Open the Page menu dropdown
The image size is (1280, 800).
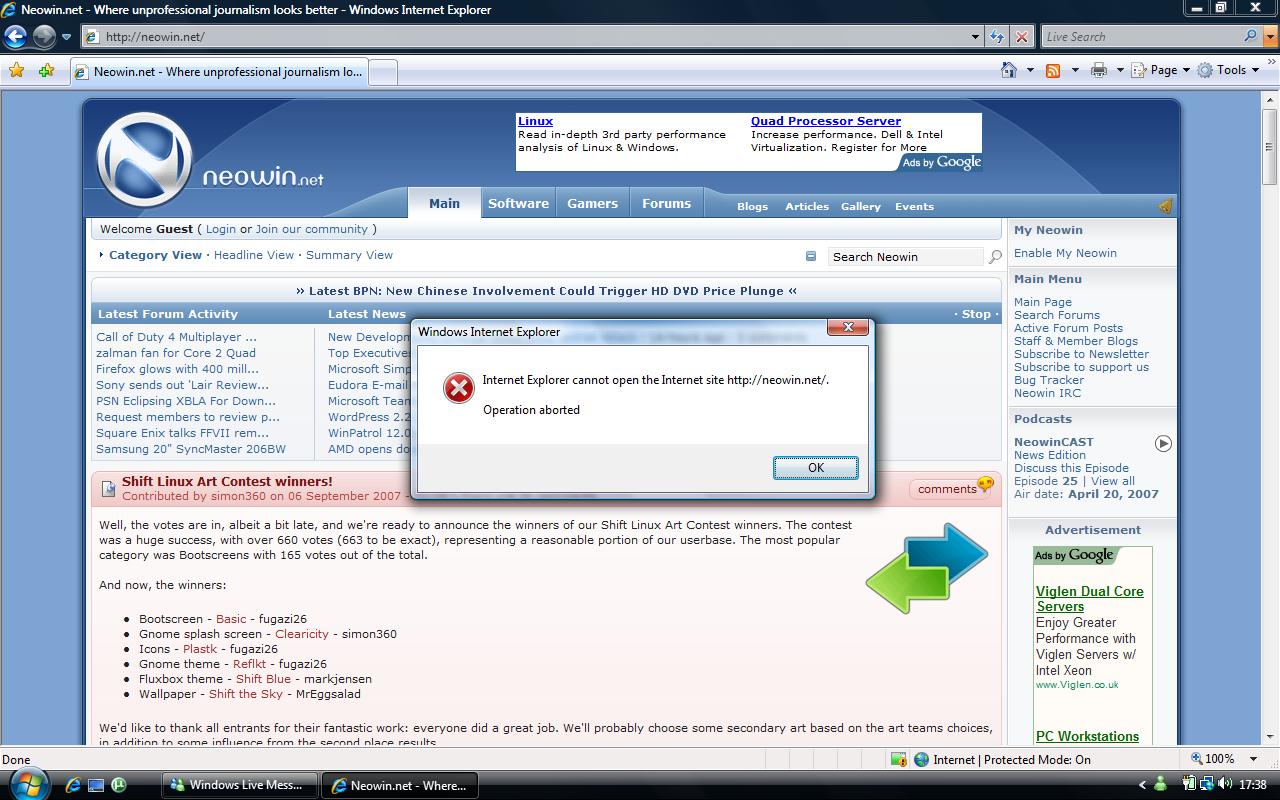coord(1162,70)
